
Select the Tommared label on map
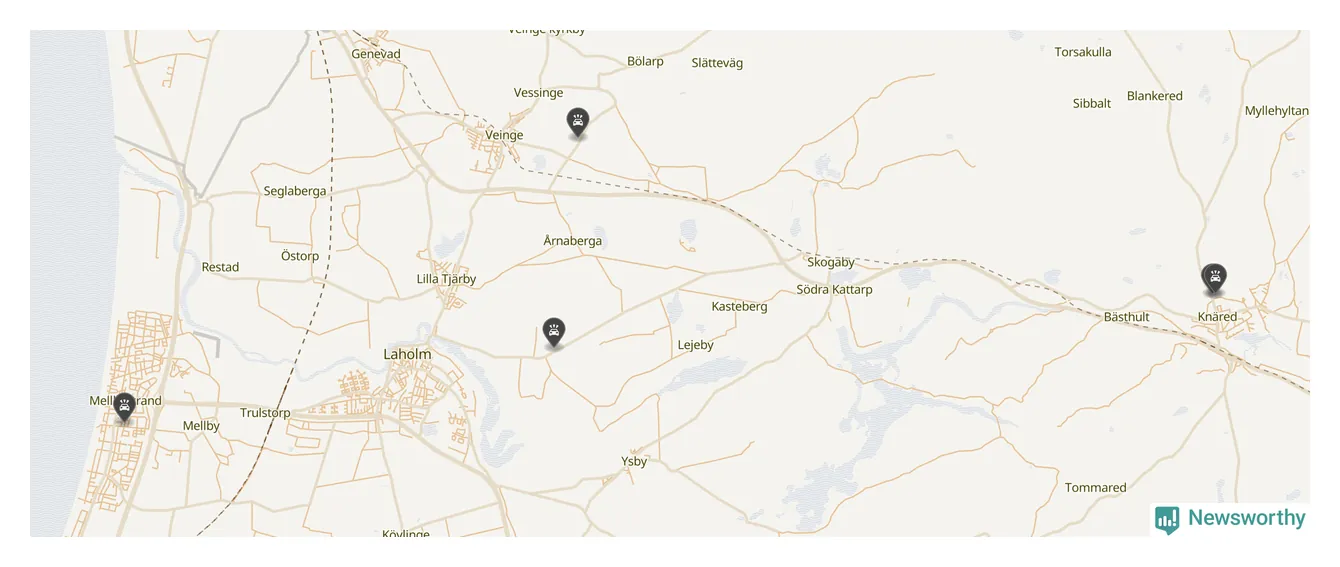pyautogui.click(x=1095, y=488)
